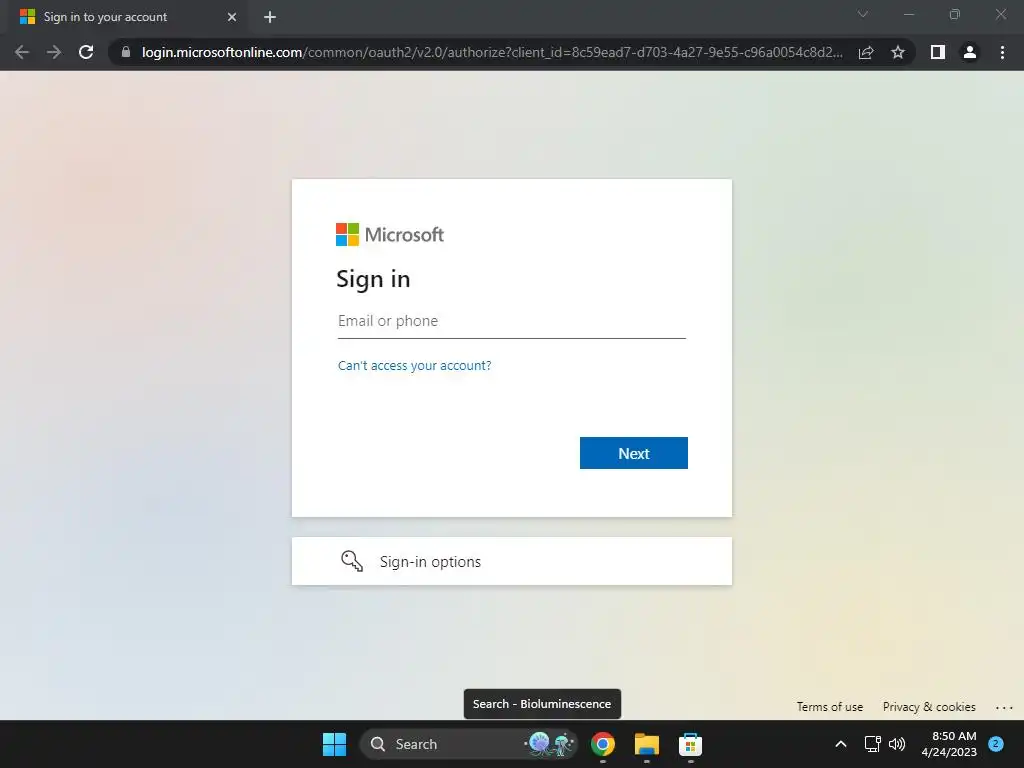The width and height of the screenshot is (1024, 768).
Task: Bookmark this page with the star
Action: pyautogui.click(x=898, y=52)
